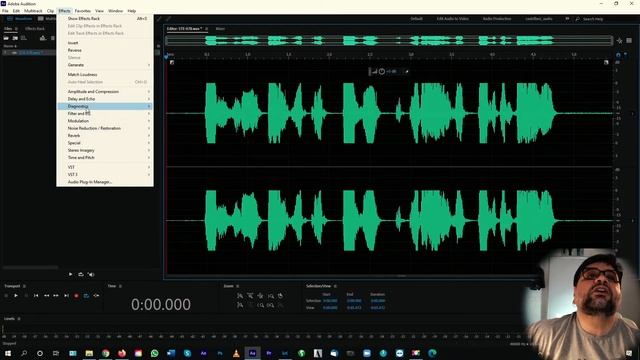The width and height of the screenshot is (640, 360).
Task: Open Google Chrome from taskbar
Action: 105,353
